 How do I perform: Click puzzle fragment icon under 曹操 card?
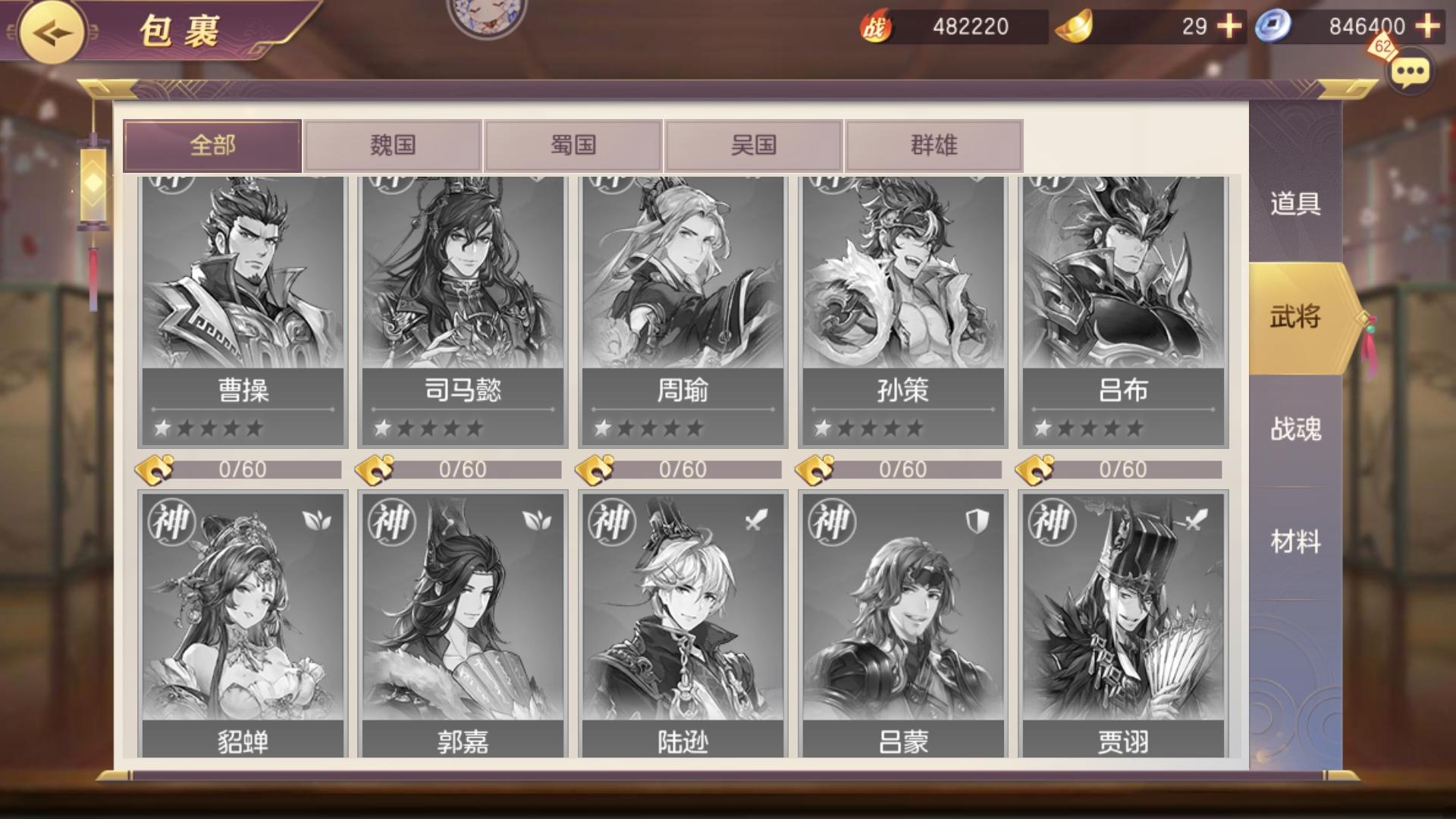tap(155, 470)
